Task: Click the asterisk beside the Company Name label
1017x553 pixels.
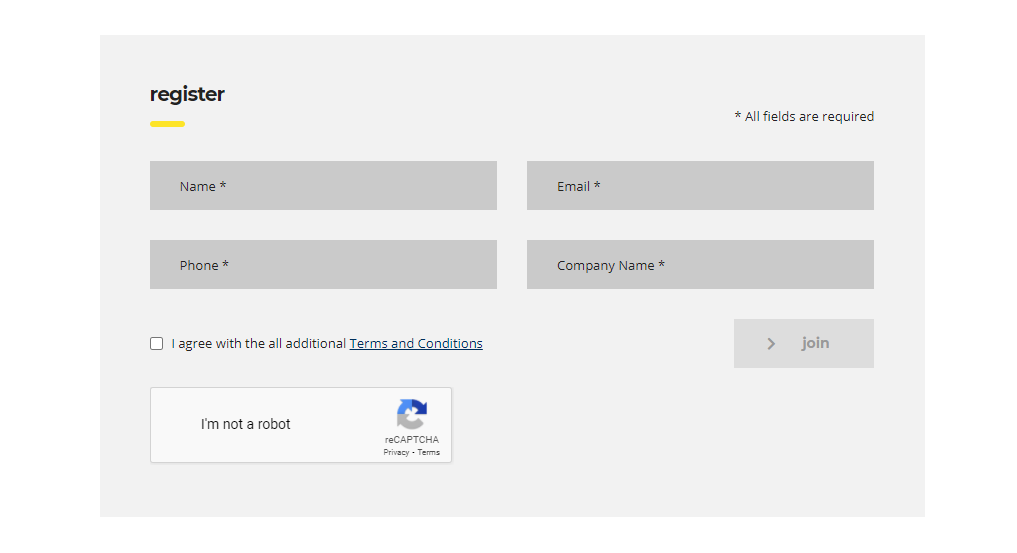Action: [x=661, y=265]
